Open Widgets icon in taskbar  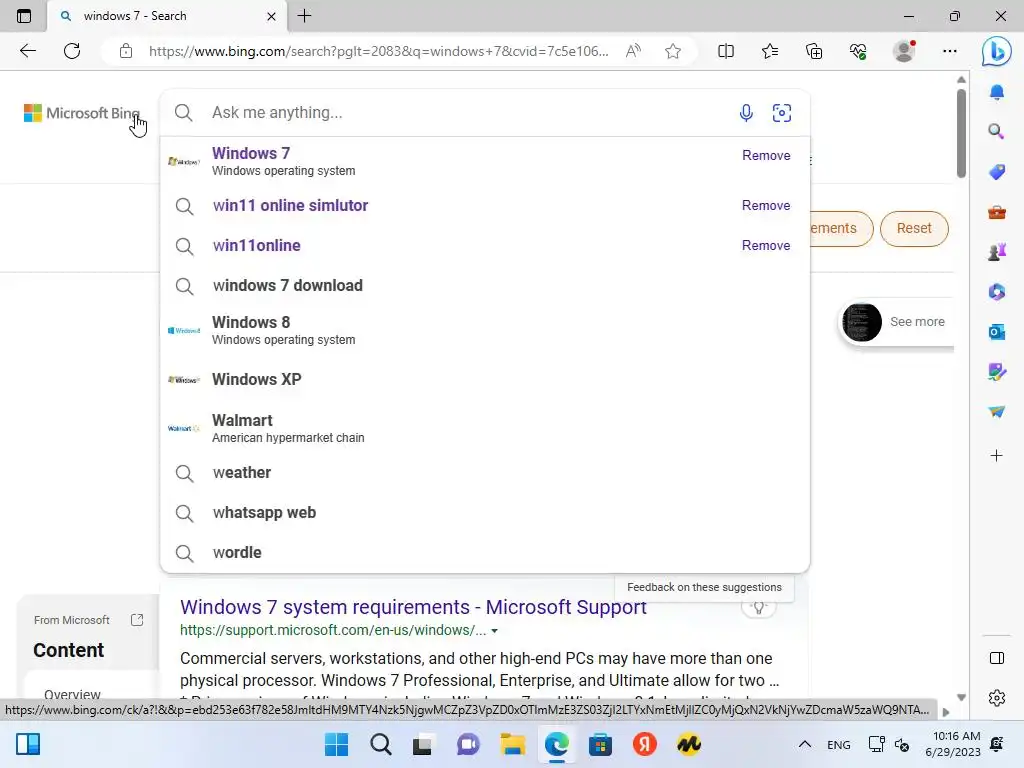tap(28, 744)
